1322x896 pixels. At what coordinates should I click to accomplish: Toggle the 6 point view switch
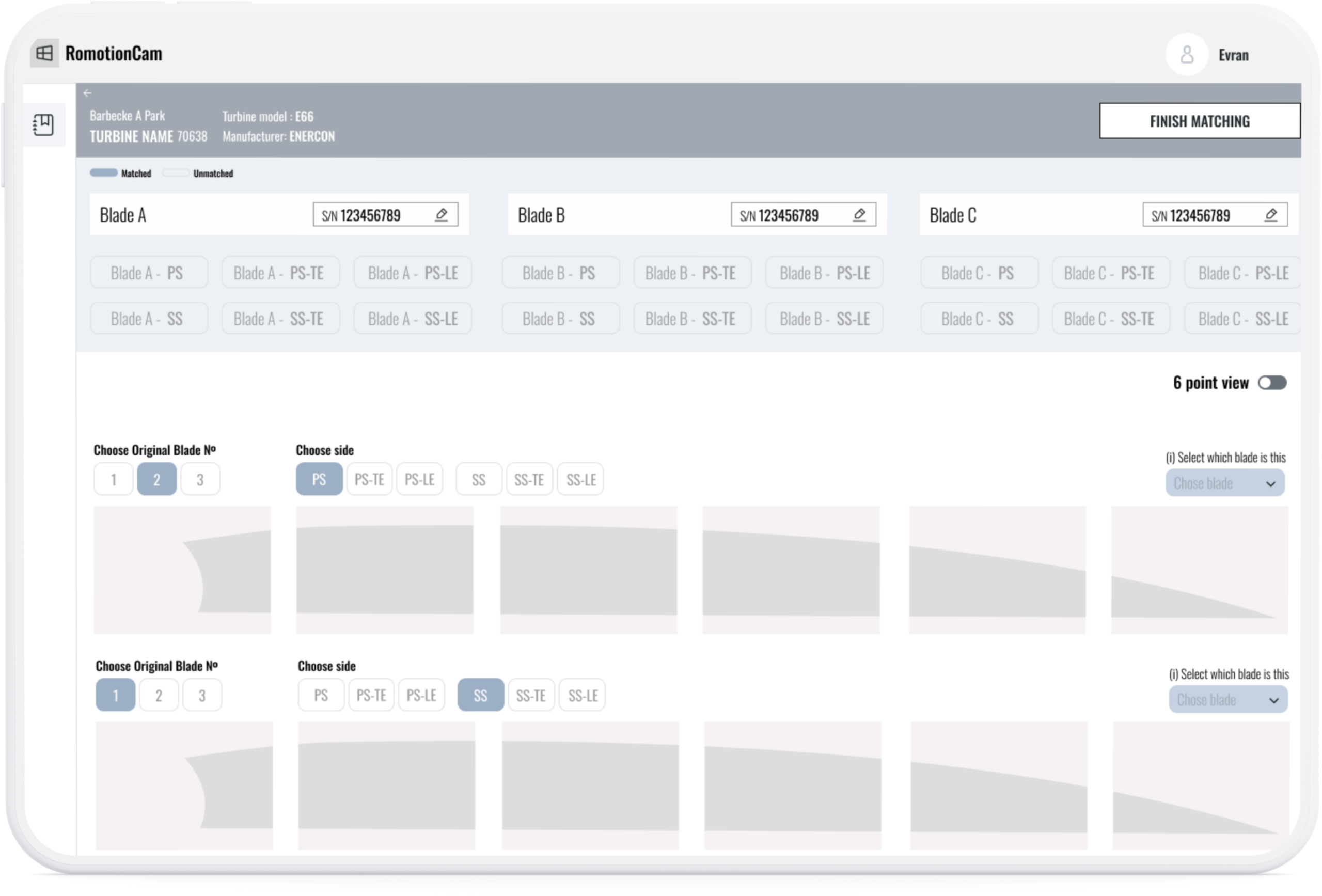tap(1272, 383)
